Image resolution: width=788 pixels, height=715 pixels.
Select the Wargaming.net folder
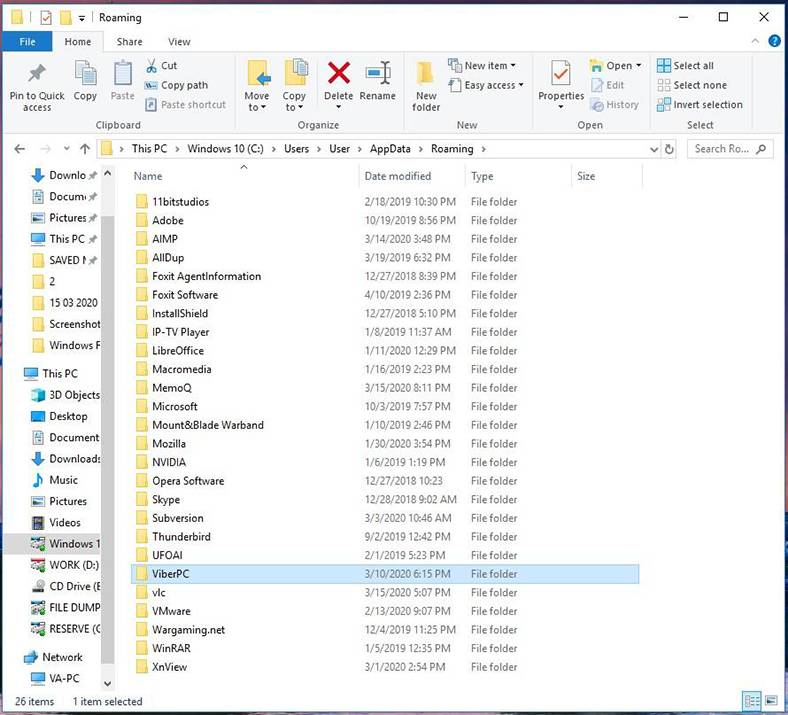point(385,630)
